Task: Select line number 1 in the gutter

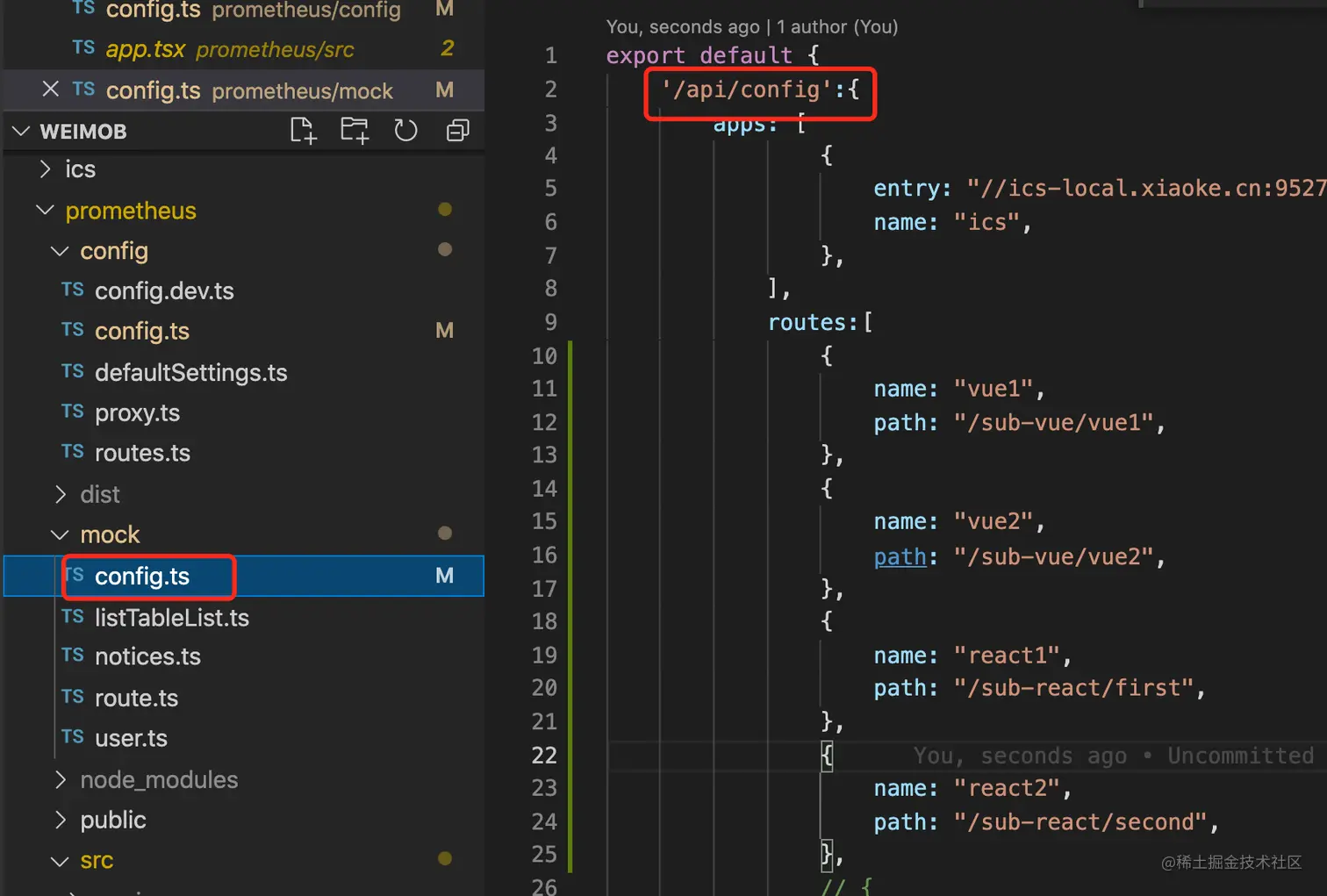Action: pos(550,55)
